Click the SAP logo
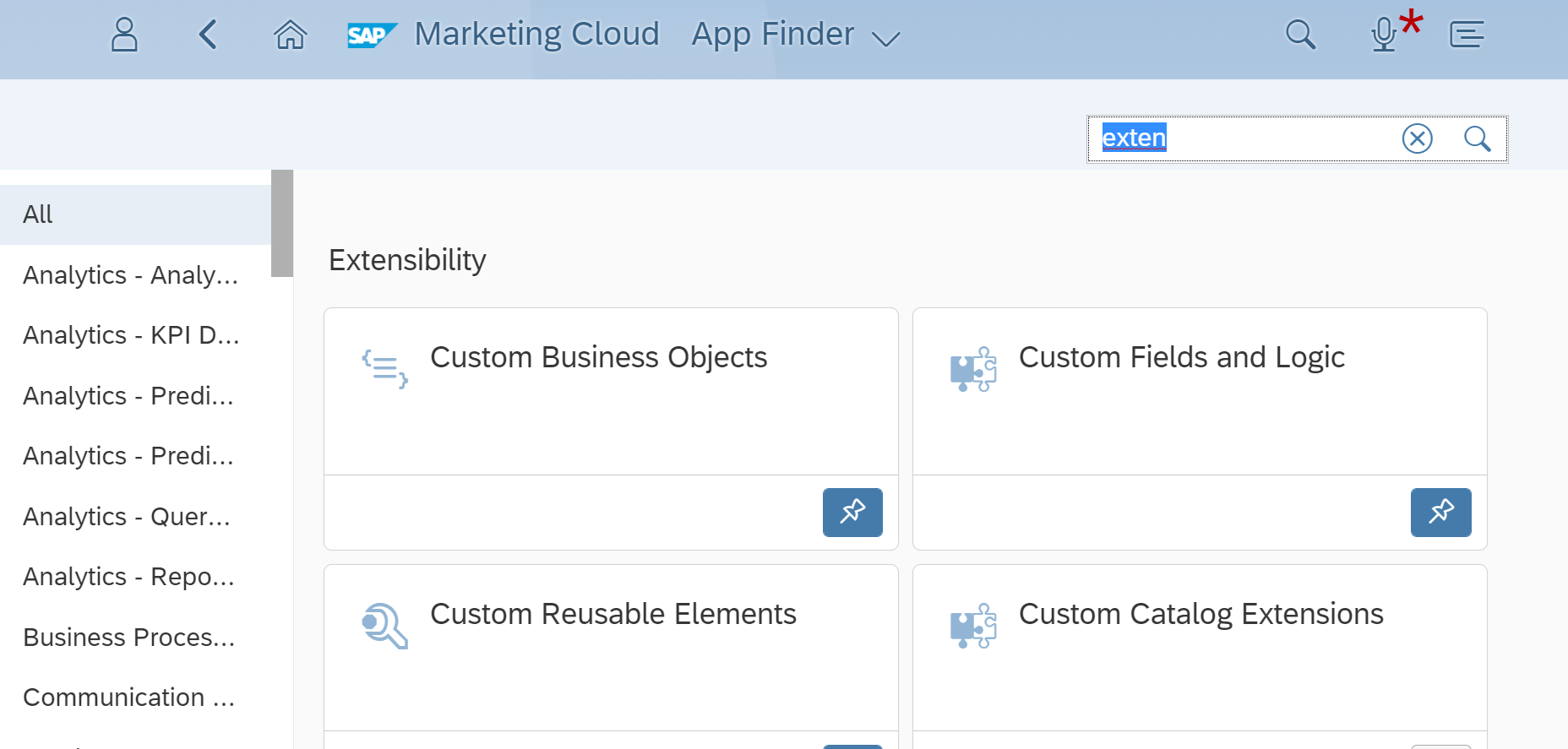This screenshot has height=749, width=1568. (372, 35)
